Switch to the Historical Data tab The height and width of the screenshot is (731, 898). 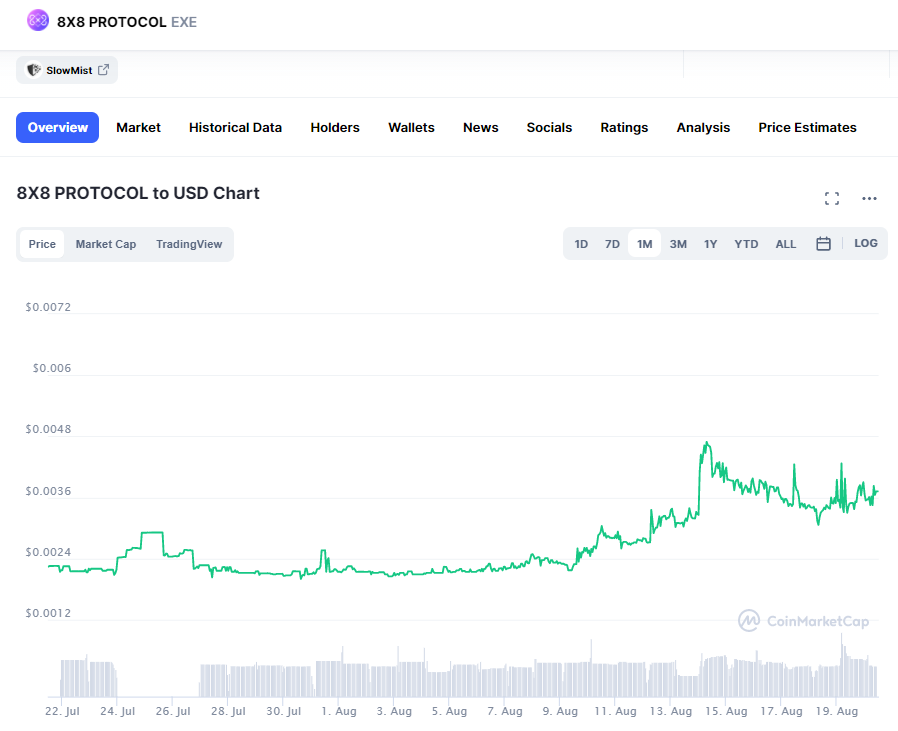point(235,127)
